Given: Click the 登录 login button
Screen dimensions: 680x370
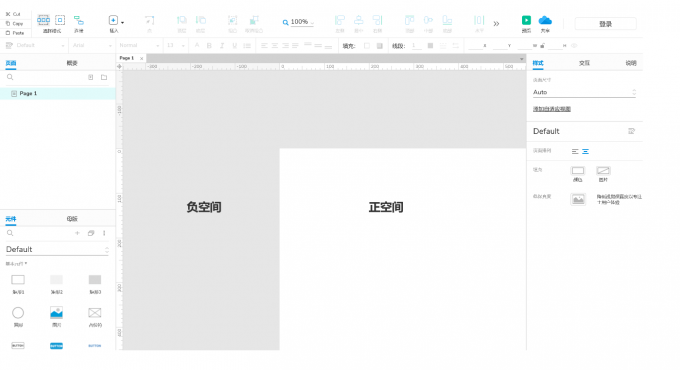Looking at the screenshot, I should (605, 24).
